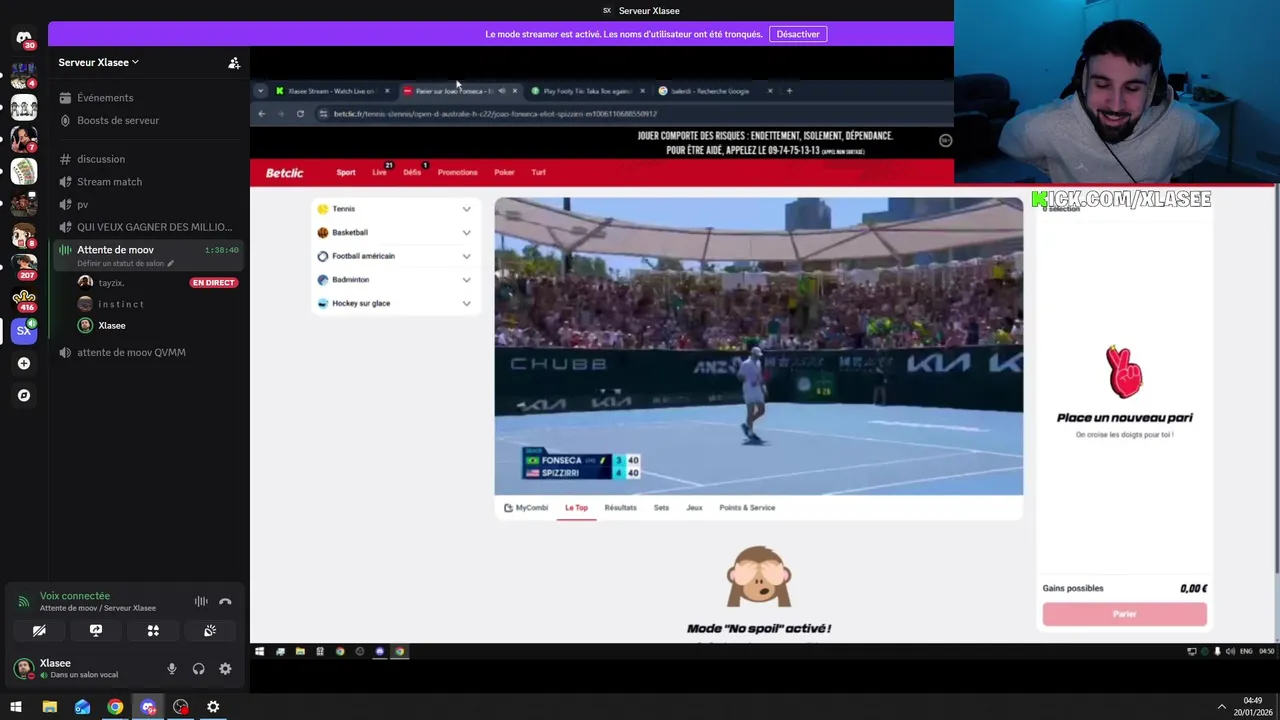This screenshot has width=1280, height=720.
Task: Click the Parier bet button
Action: 1125,614
